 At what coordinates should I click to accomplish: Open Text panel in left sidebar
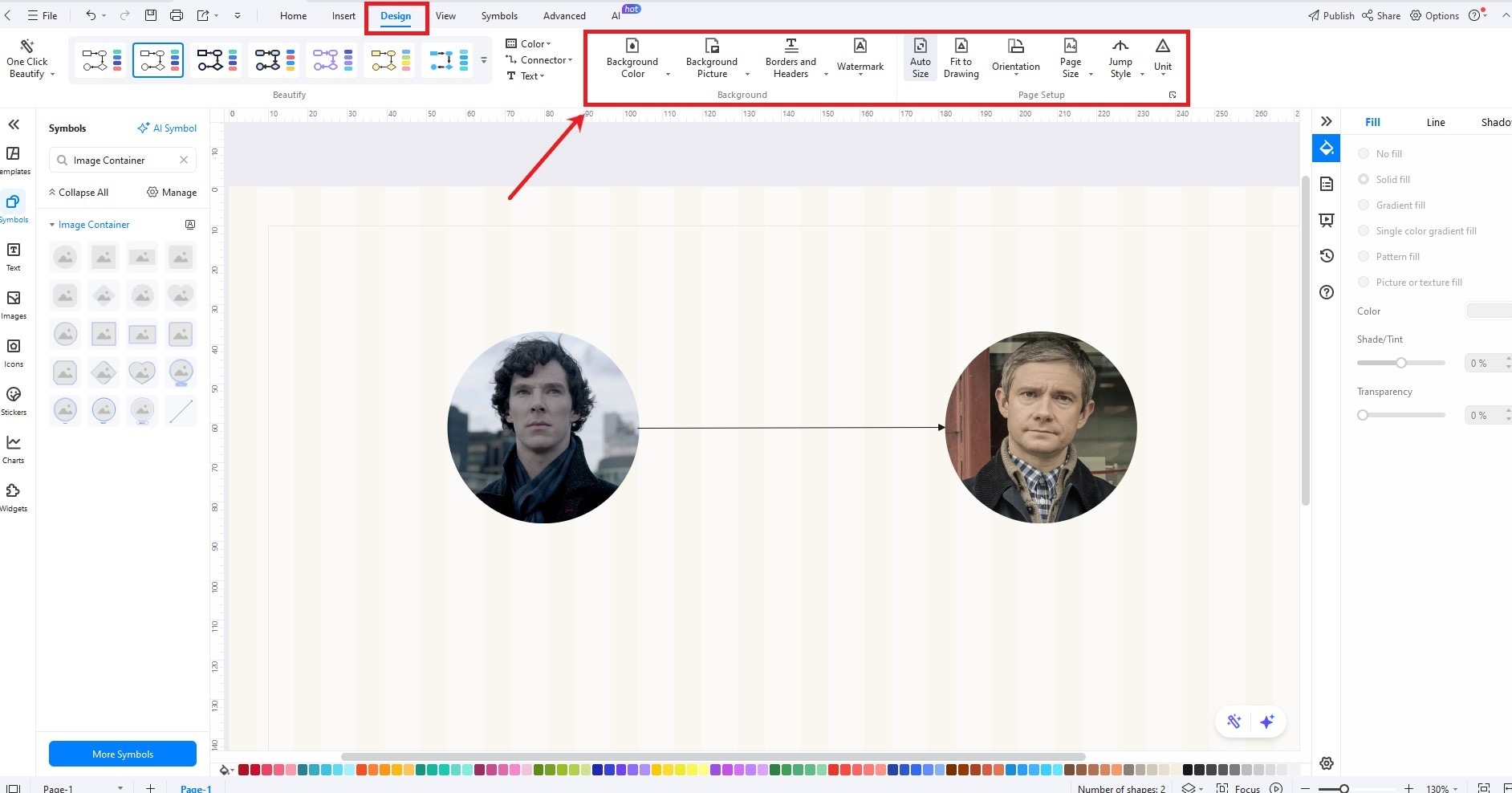click(14, 257)
